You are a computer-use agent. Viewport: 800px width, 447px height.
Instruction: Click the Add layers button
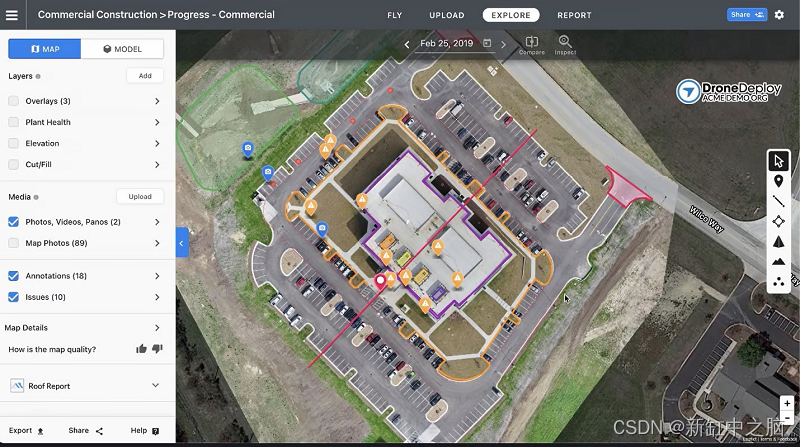tap(145, 76)
